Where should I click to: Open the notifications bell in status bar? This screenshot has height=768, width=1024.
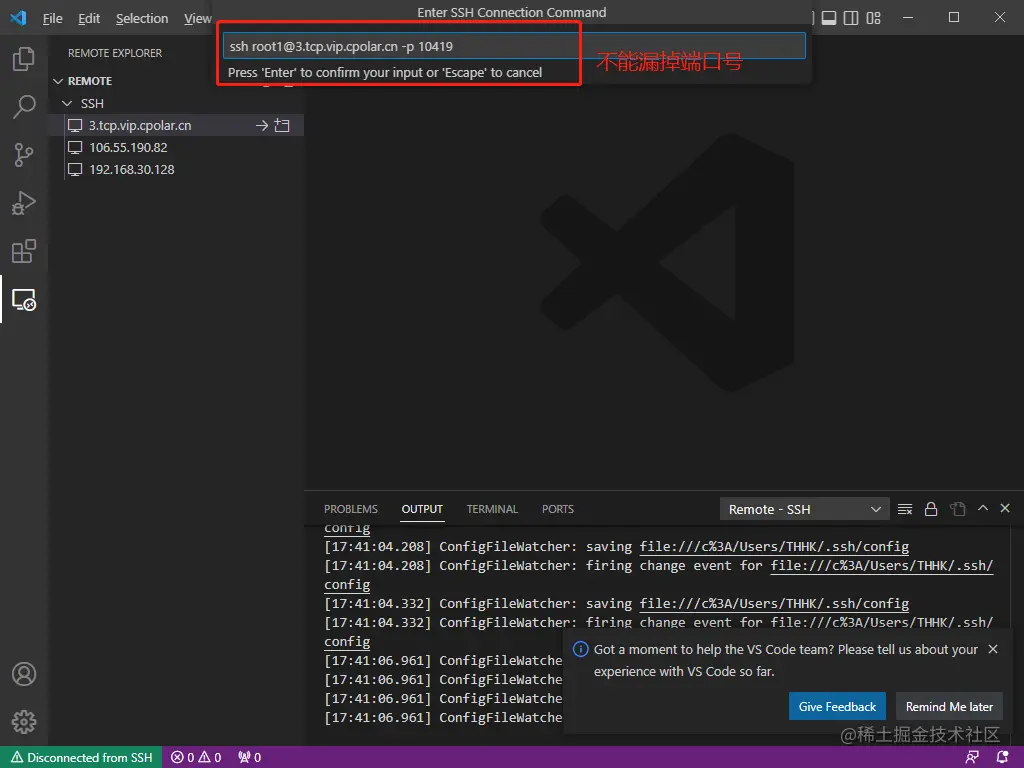(x=1002, y=758)
